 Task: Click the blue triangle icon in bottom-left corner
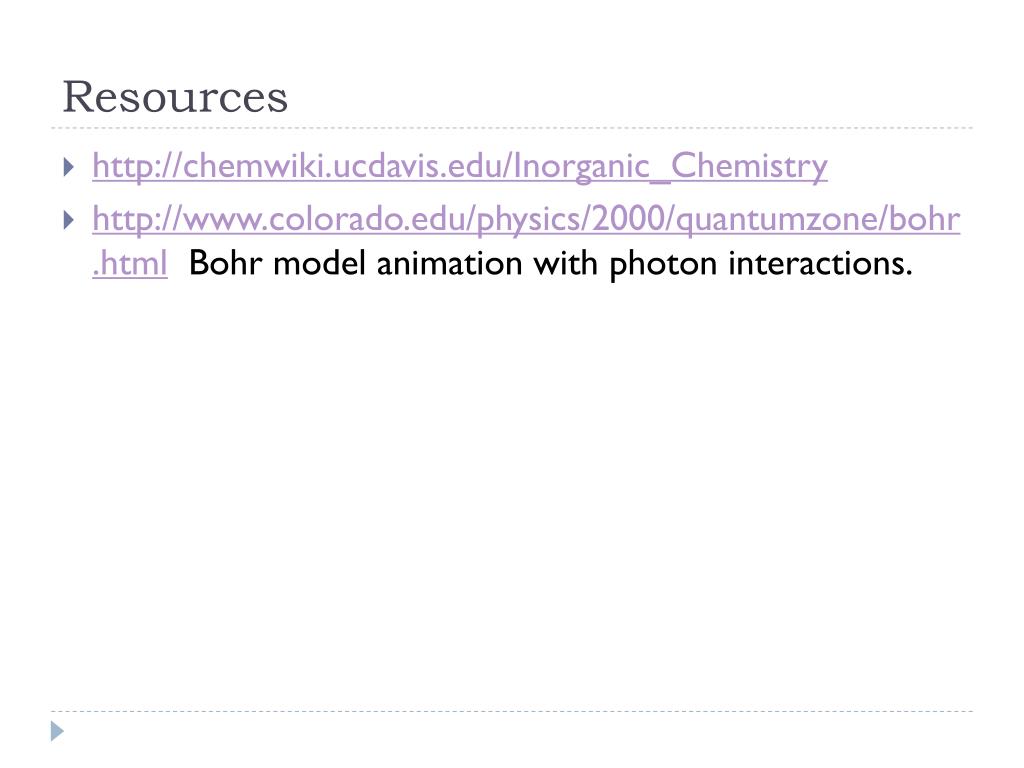click(x=57, y=731)
